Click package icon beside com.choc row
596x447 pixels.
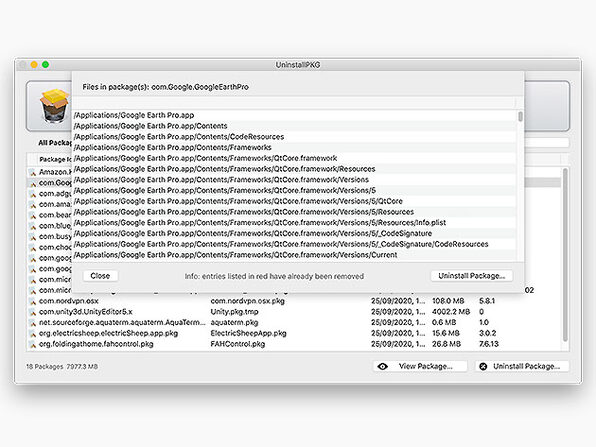[33, 248]
